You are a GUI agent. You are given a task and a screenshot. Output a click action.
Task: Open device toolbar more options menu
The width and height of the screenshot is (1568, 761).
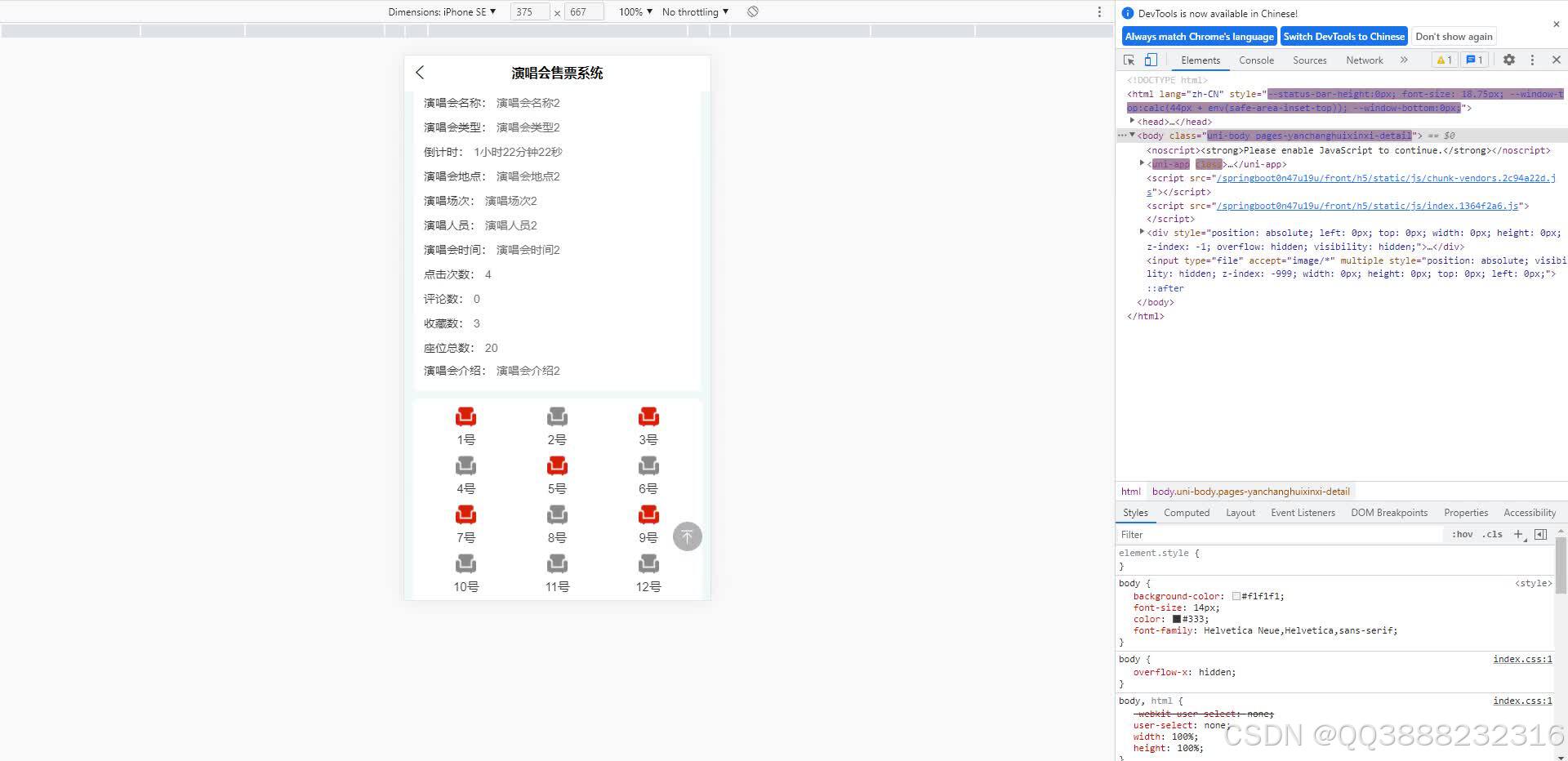(1099, 11)
